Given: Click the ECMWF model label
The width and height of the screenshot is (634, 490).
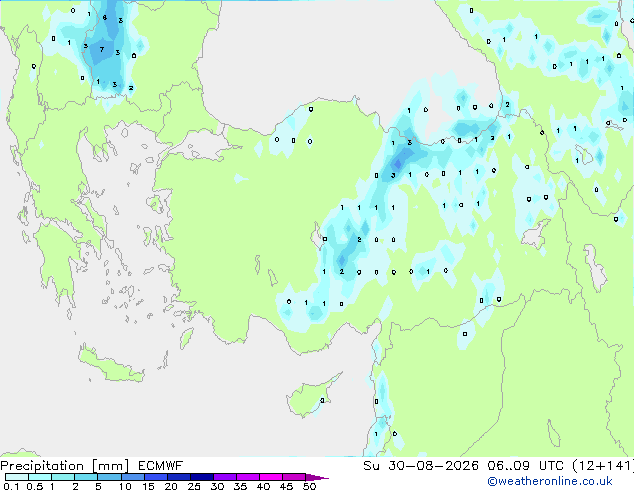Looking at the screenshot, I should click(x=161, y=466).
